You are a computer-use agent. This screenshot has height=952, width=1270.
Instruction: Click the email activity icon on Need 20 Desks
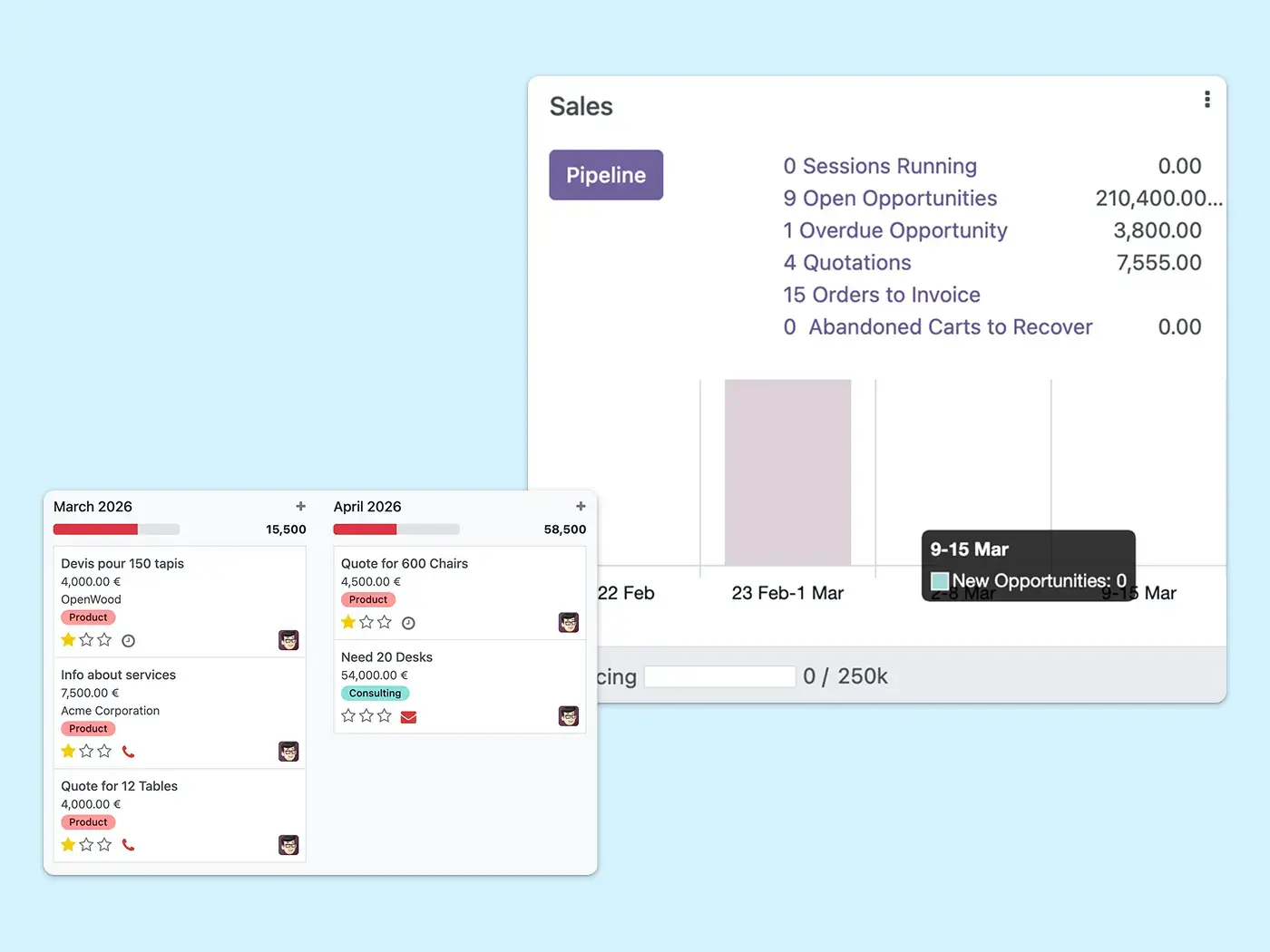click(x=408, y=717)
